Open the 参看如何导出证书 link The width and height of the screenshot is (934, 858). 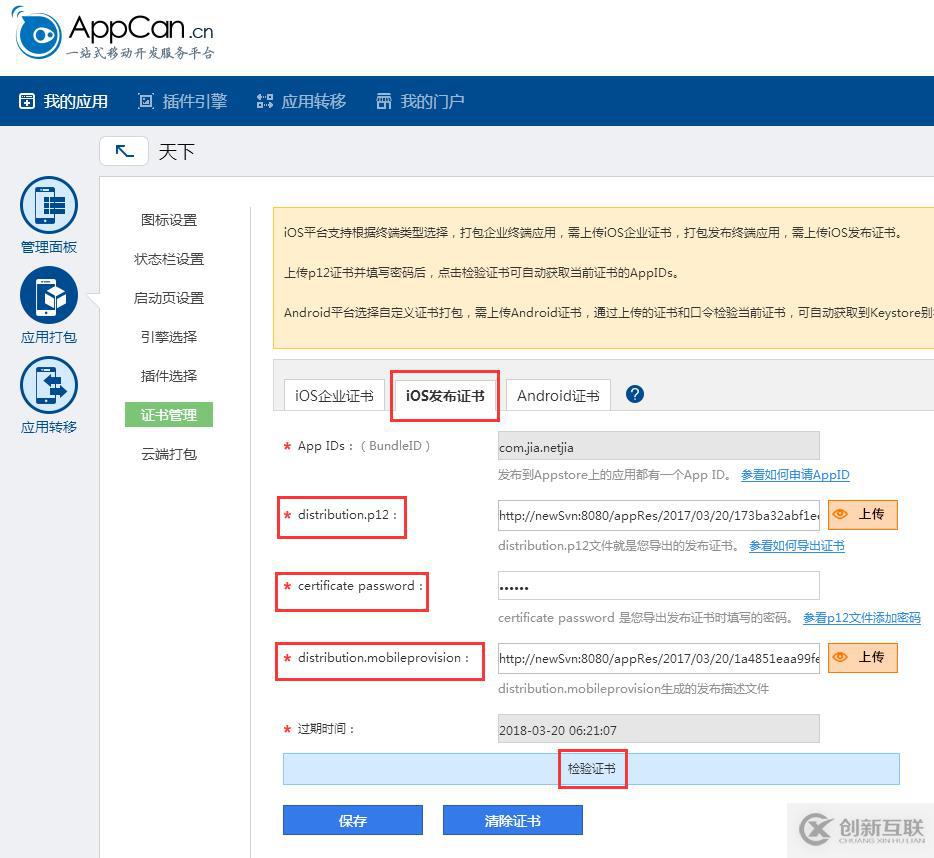click(796, 546)
